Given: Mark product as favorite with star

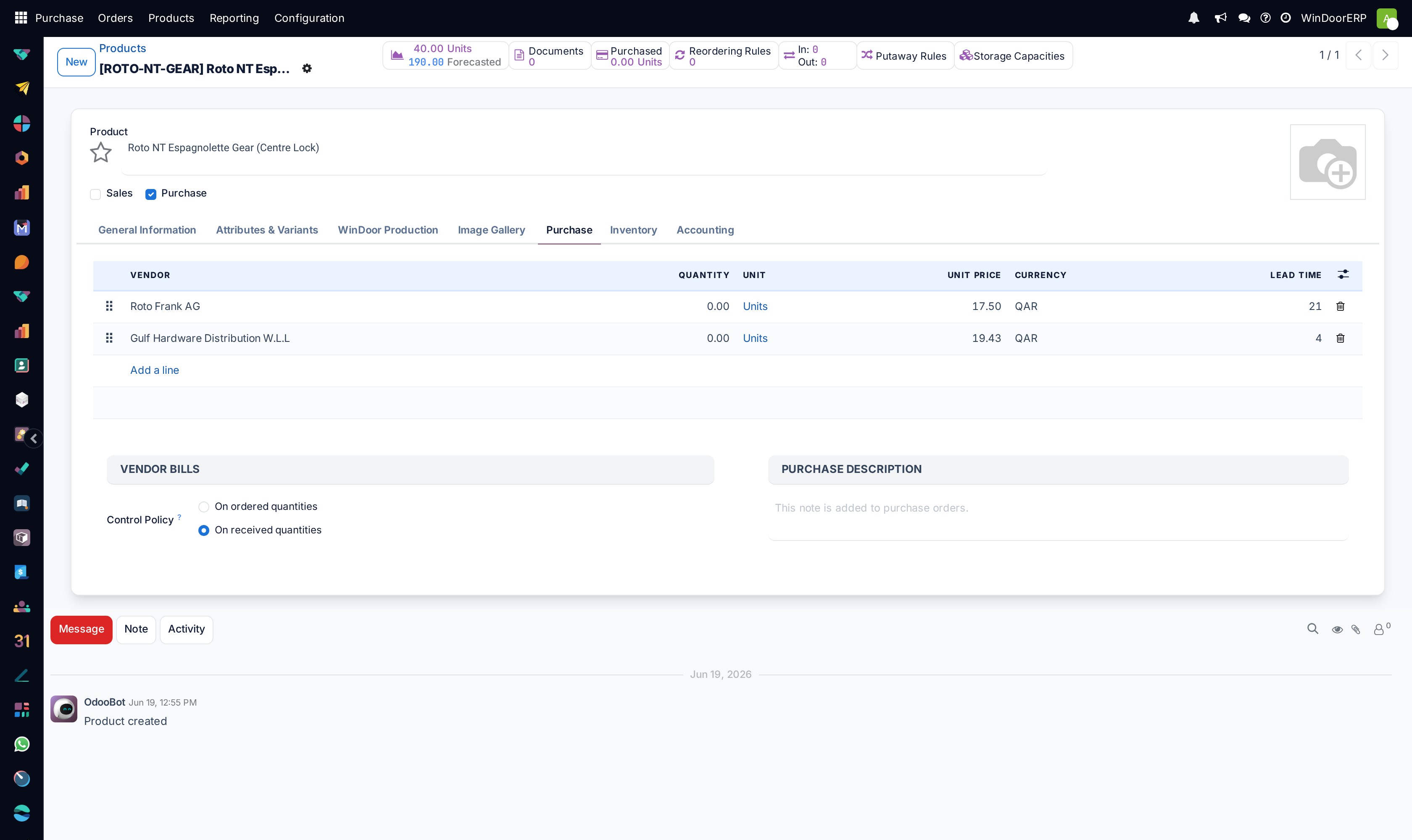Looking at the screenshot, I should coord(101,152).
